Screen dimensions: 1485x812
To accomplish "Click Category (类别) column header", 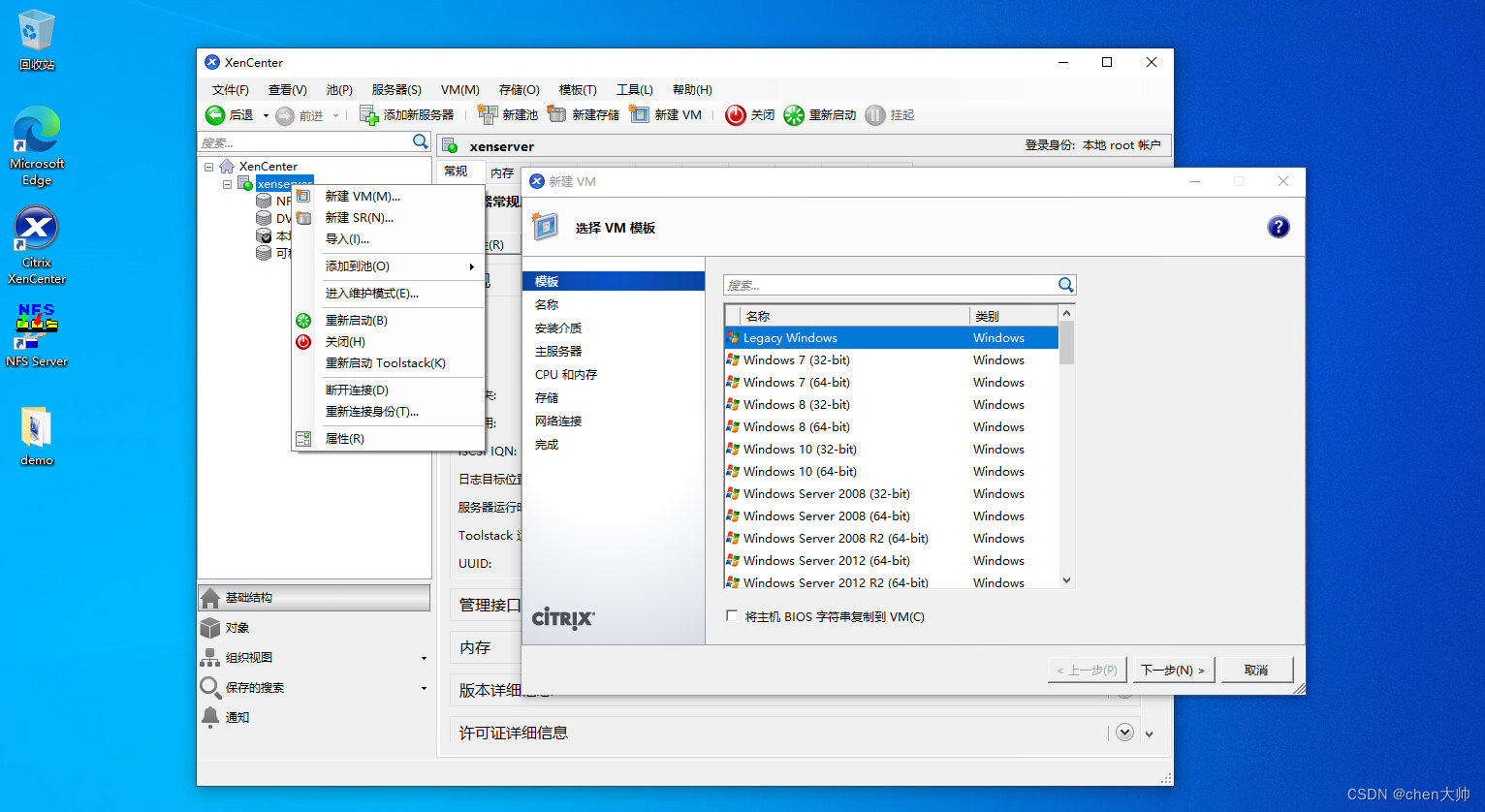I will (1014, 316).
